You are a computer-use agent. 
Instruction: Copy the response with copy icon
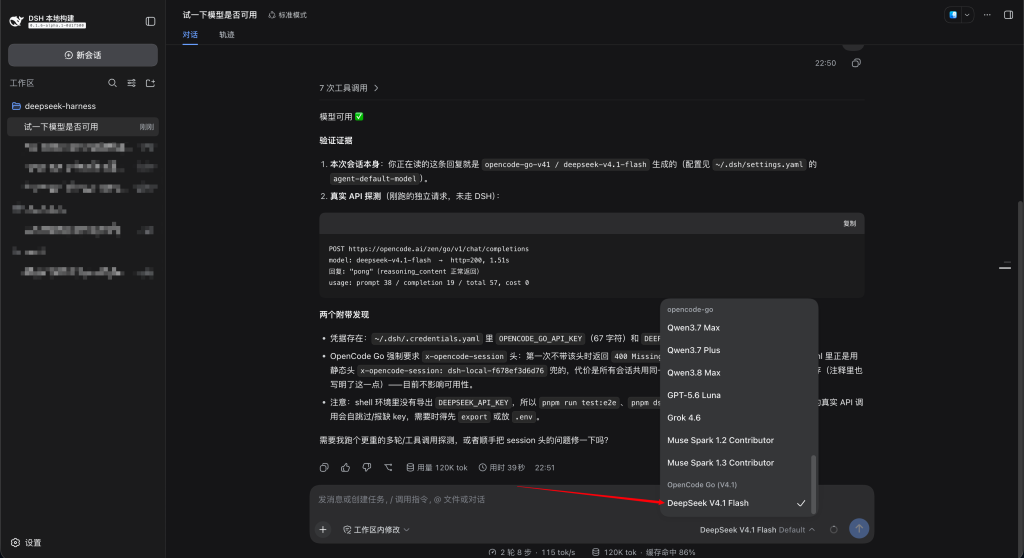(x=324, y=467)
